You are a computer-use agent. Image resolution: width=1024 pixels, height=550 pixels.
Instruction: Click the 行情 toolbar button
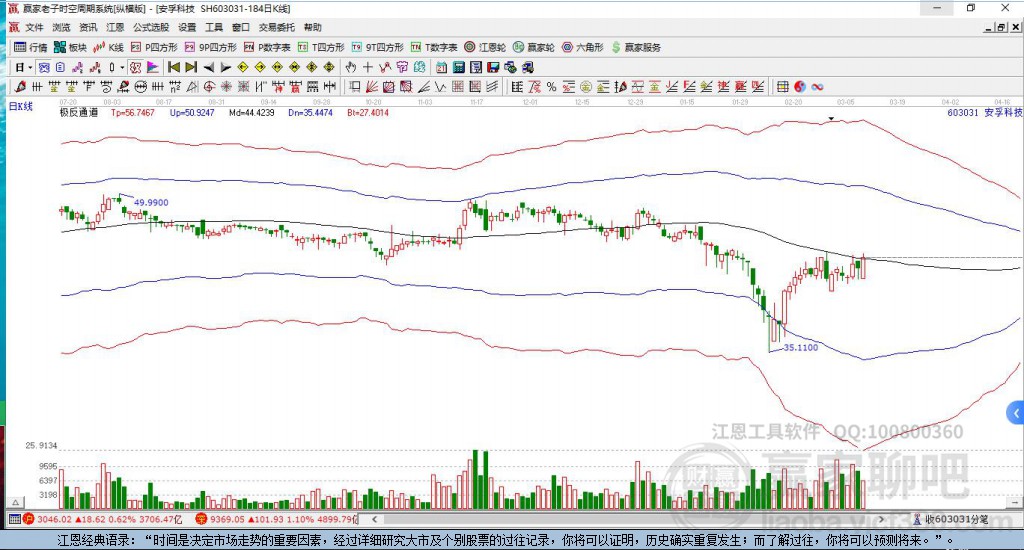(31, 47)
